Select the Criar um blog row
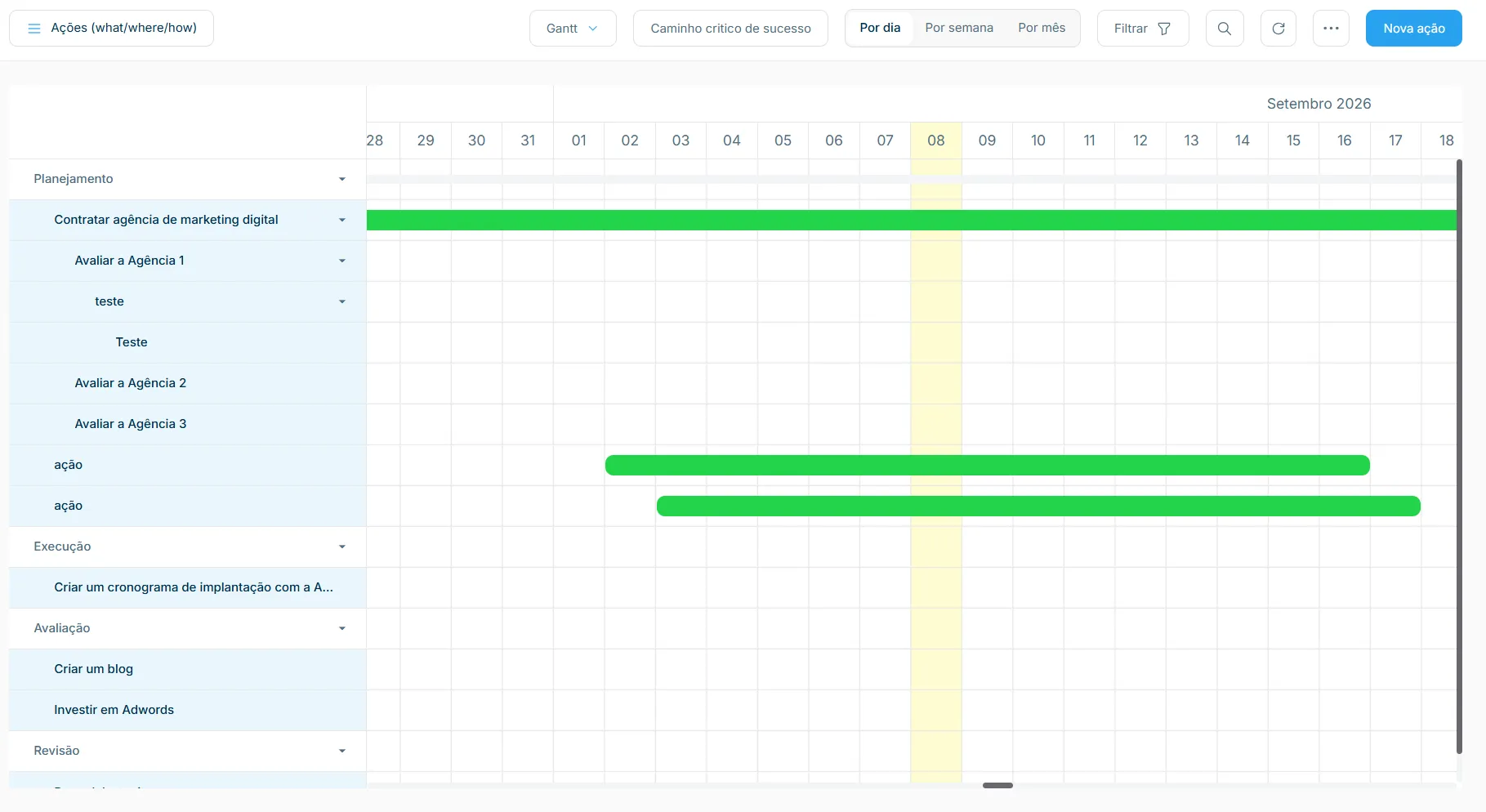The height and width of the screenshot is (812, 1486). pyautogui.click(x=188, y=669)
